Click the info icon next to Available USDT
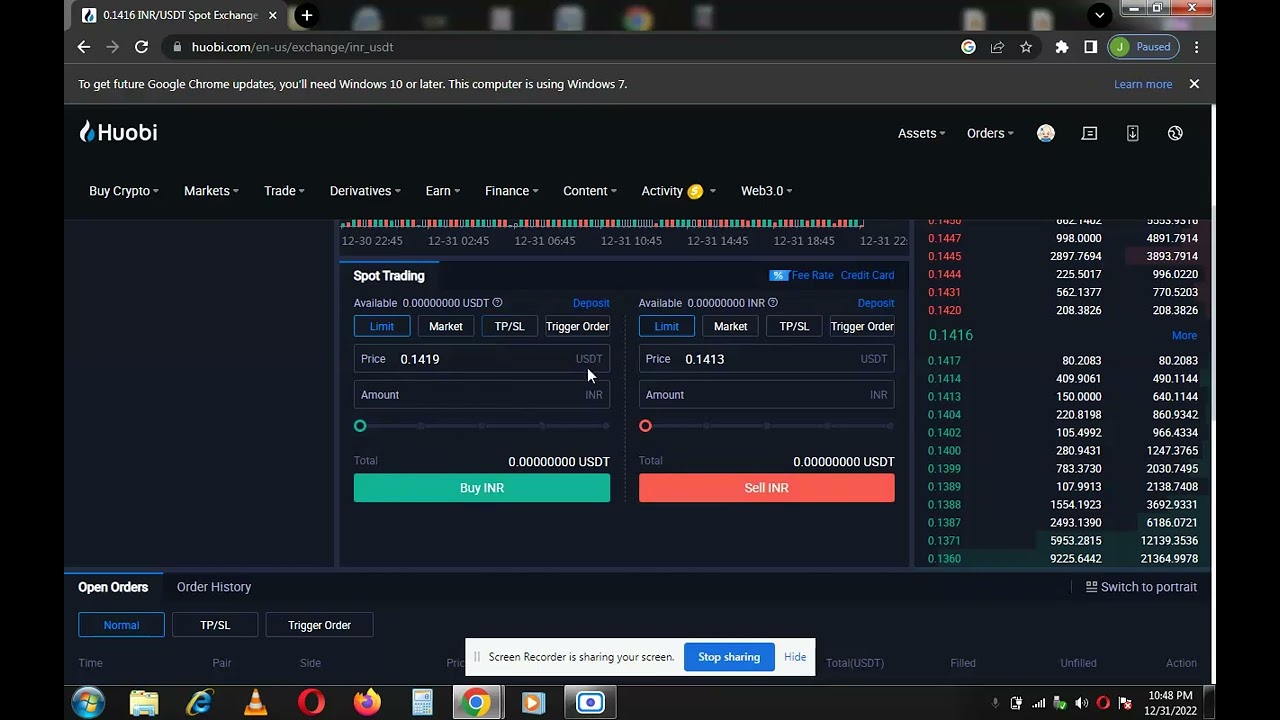The height and width of the screenshot is (720, 1280). [x=497, y=303]
